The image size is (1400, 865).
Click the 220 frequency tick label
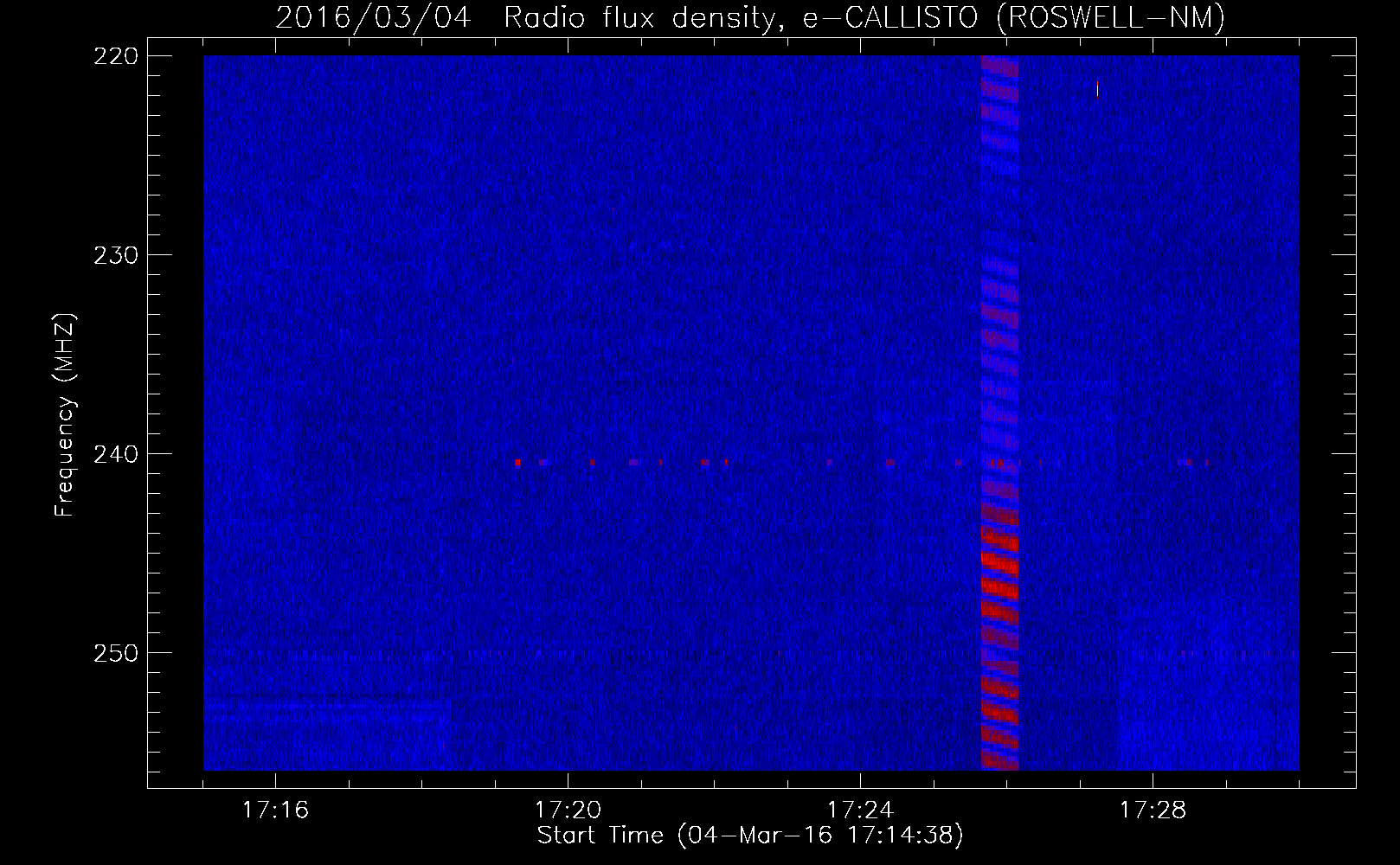coord(116,56)
